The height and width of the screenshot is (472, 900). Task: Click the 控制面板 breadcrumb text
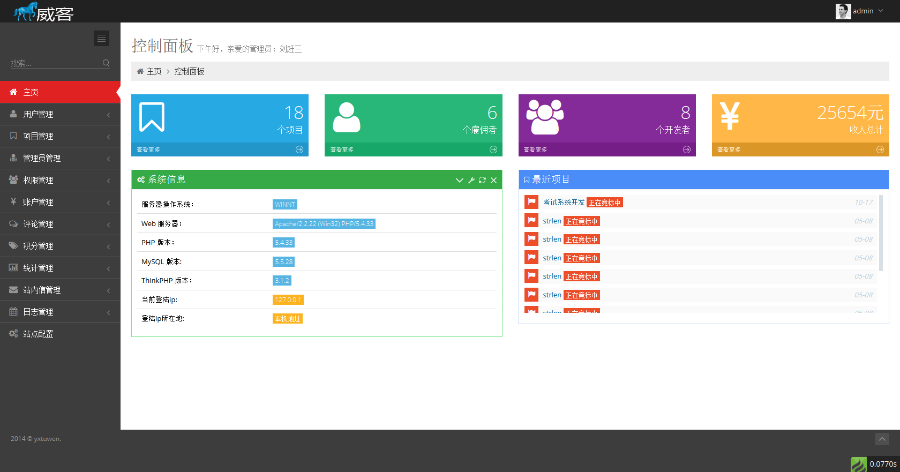coord(189,71)
